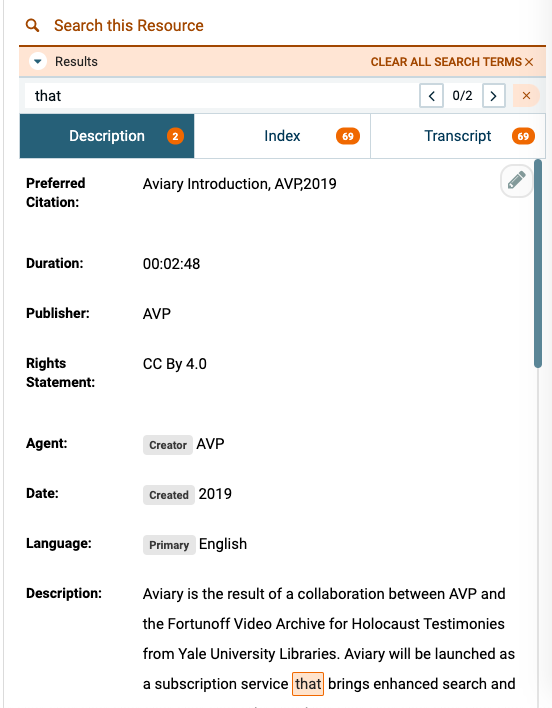Click the Search this Resource heading
552x708 pixels.
click(129, 26)
